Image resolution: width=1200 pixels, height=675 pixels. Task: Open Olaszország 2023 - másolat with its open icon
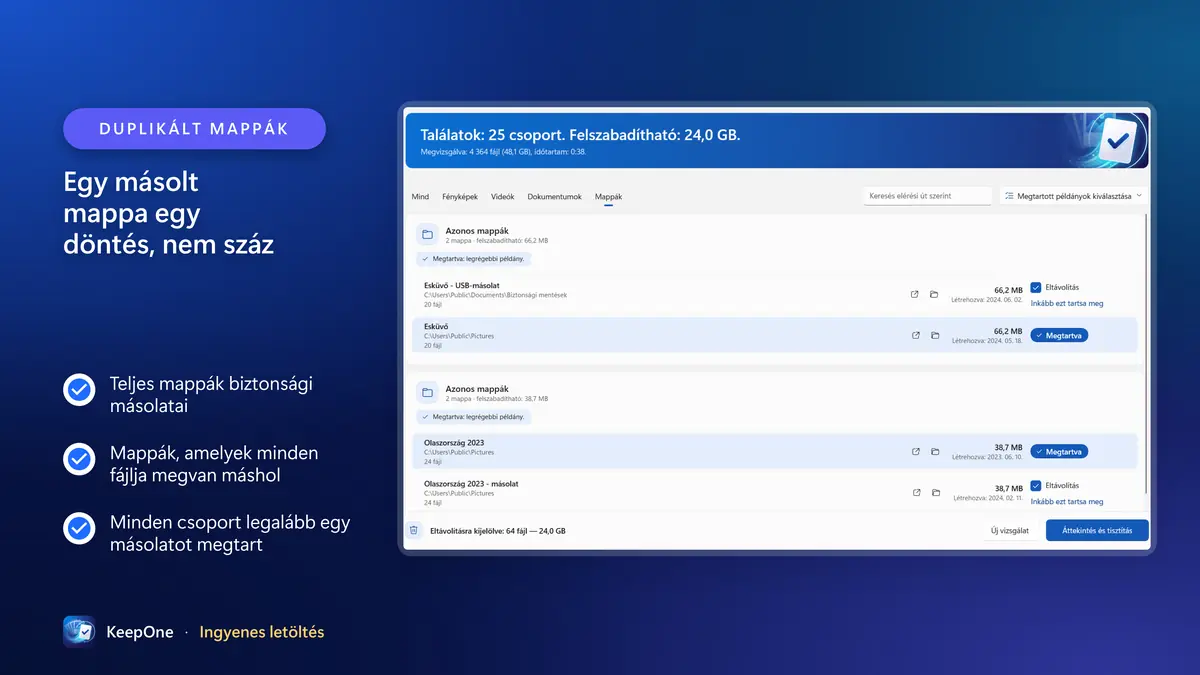tap(915, 492)
